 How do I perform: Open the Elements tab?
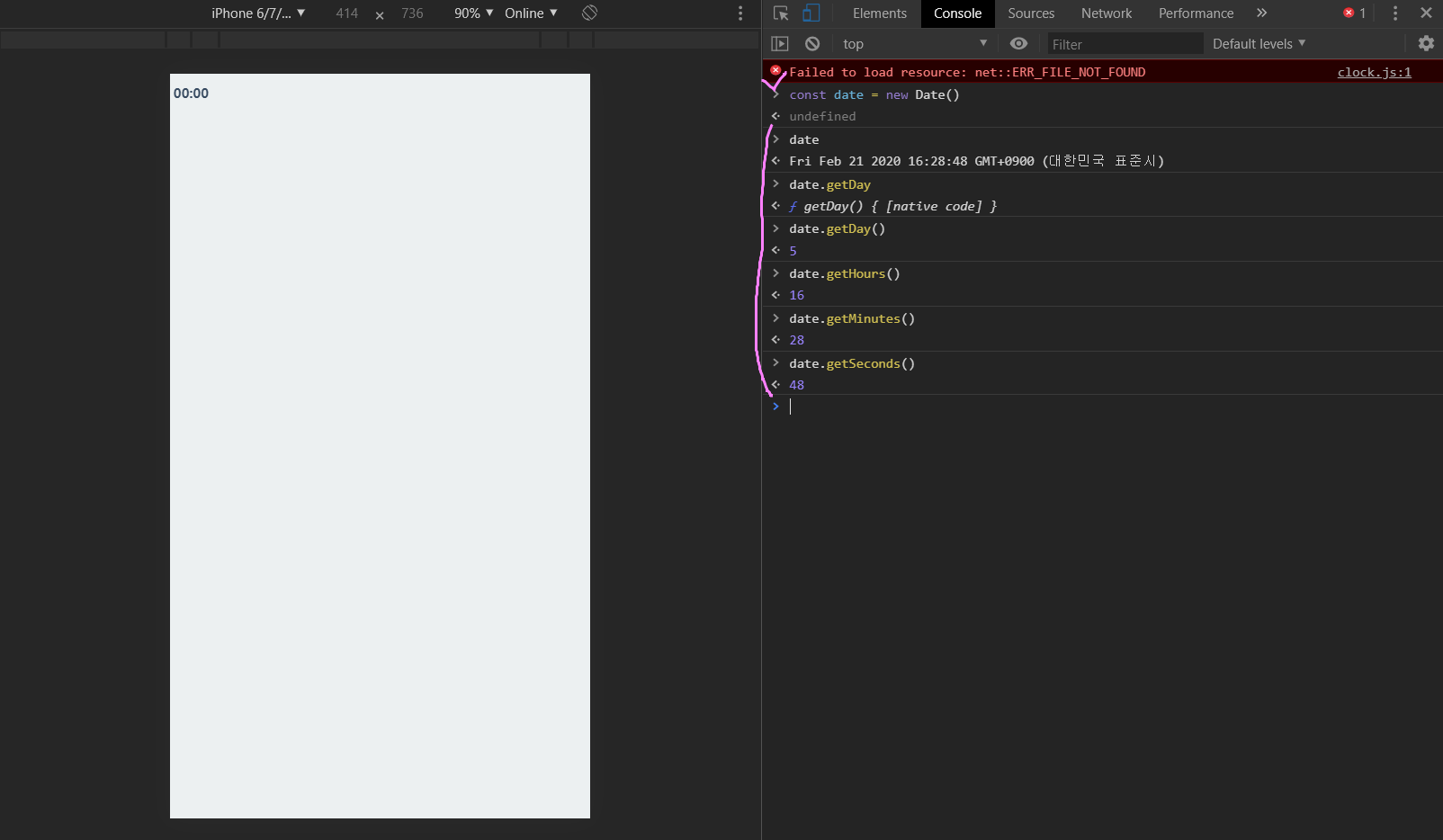point(879,13)
